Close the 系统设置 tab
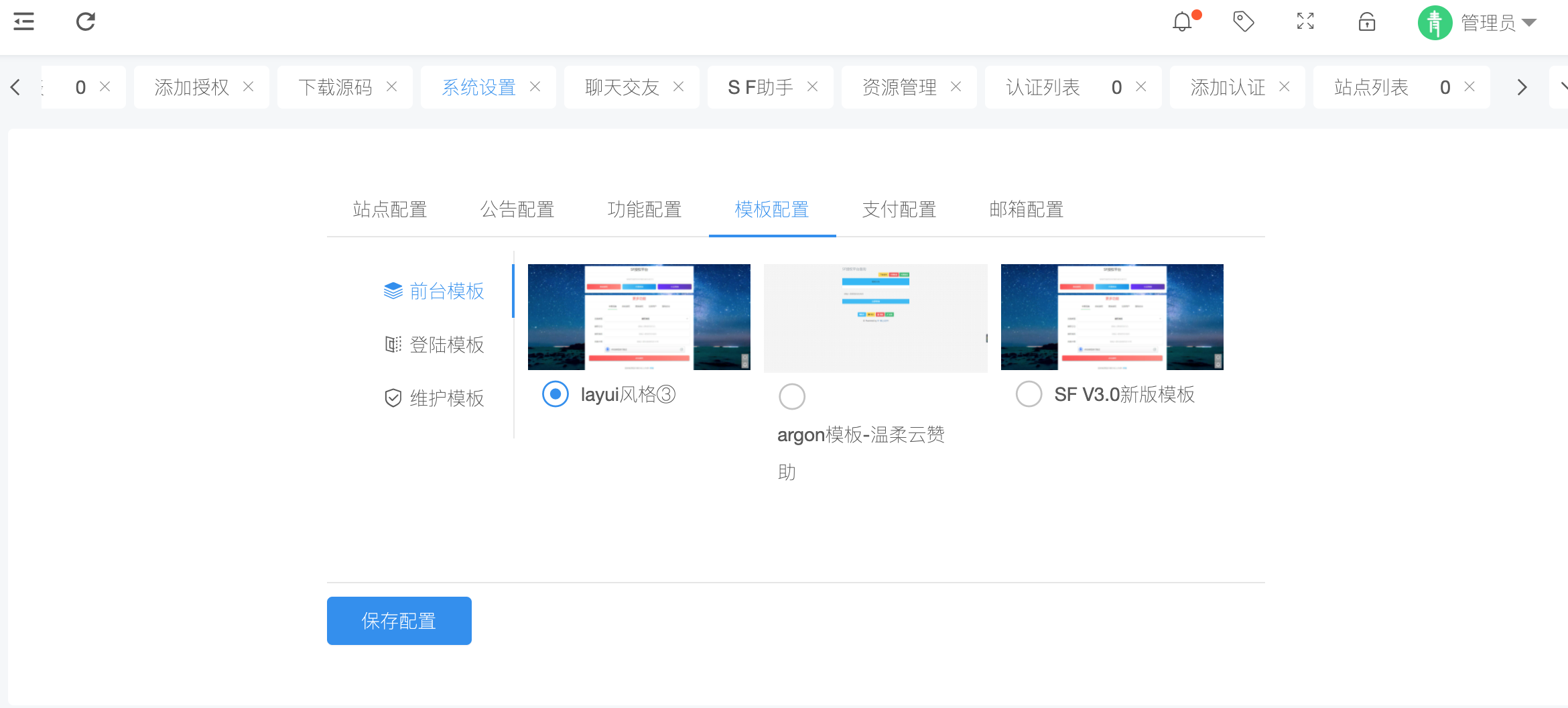The height and width of the screenshot is (708, 1568). click(535, 86)
